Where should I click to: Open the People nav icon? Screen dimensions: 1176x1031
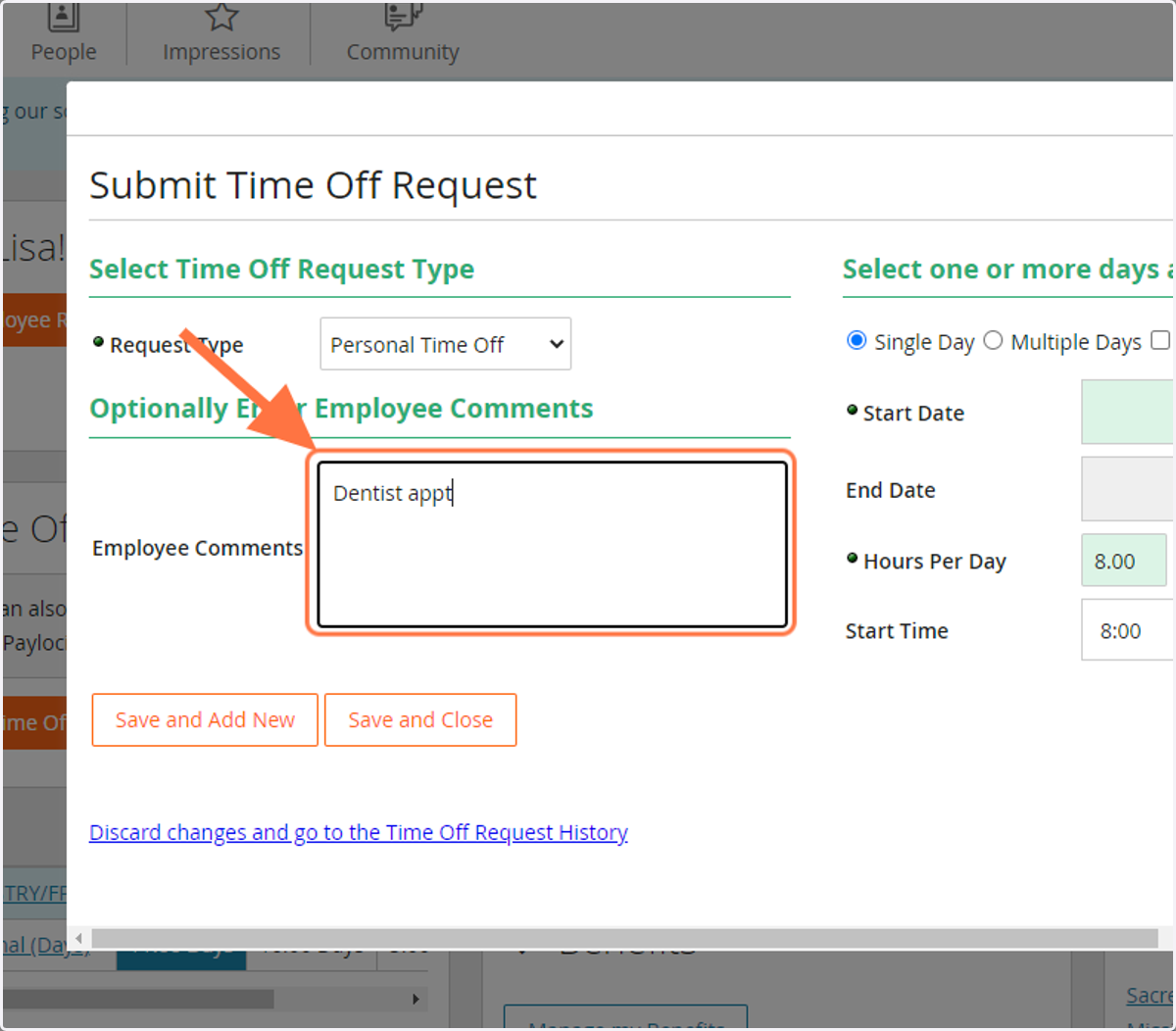[x=64, y=17]
